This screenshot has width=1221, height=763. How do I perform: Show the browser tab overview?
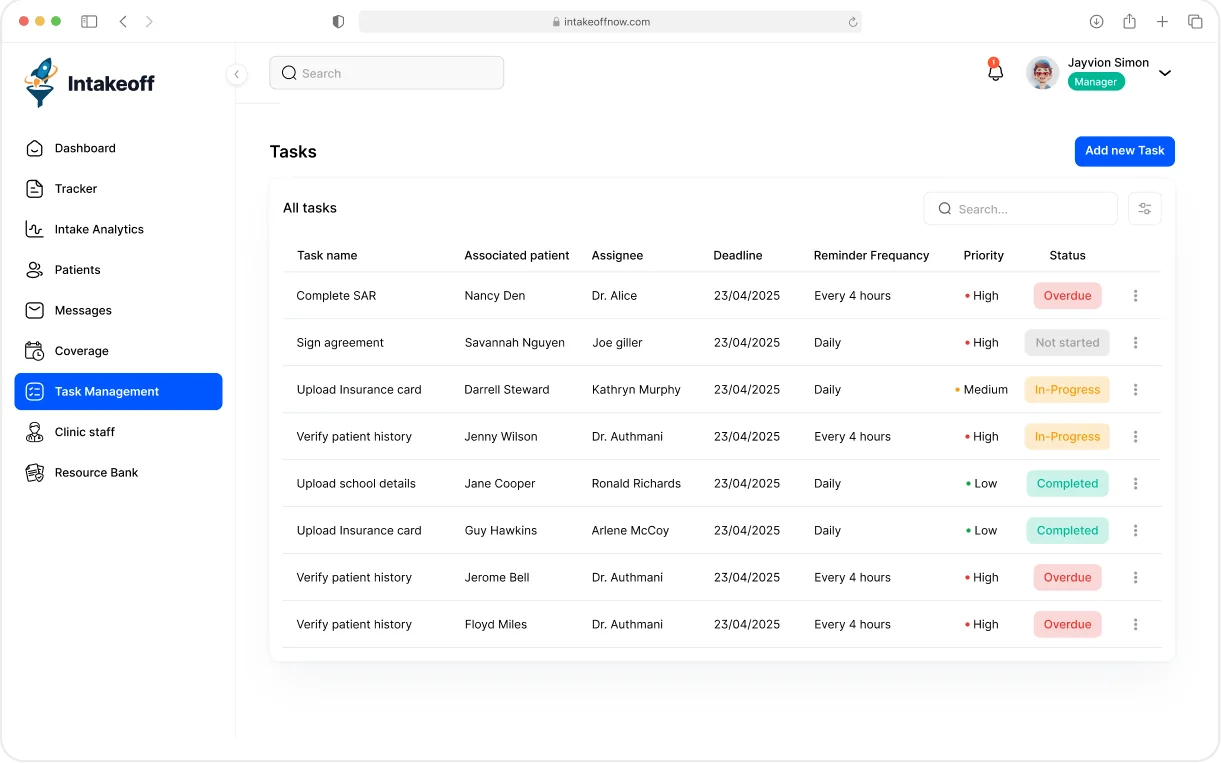click(1195, 21)
